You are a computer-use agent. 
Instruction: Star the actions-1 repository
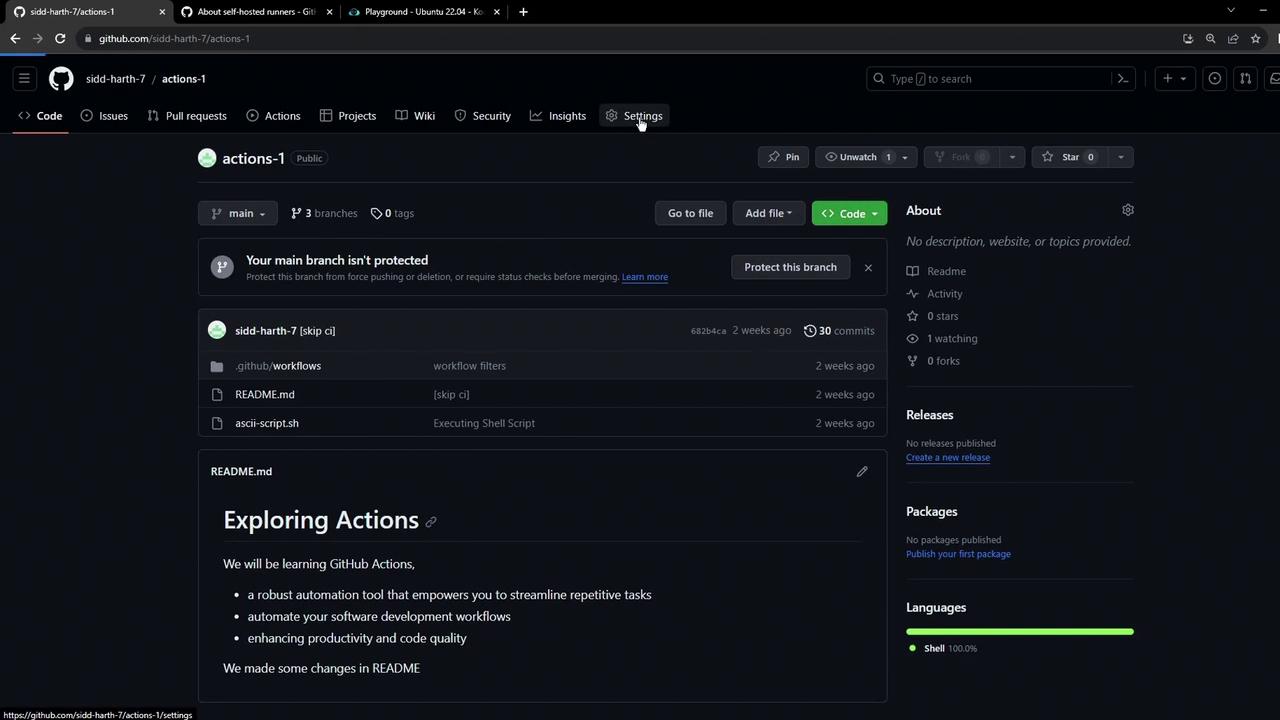tap(1069, 157)
